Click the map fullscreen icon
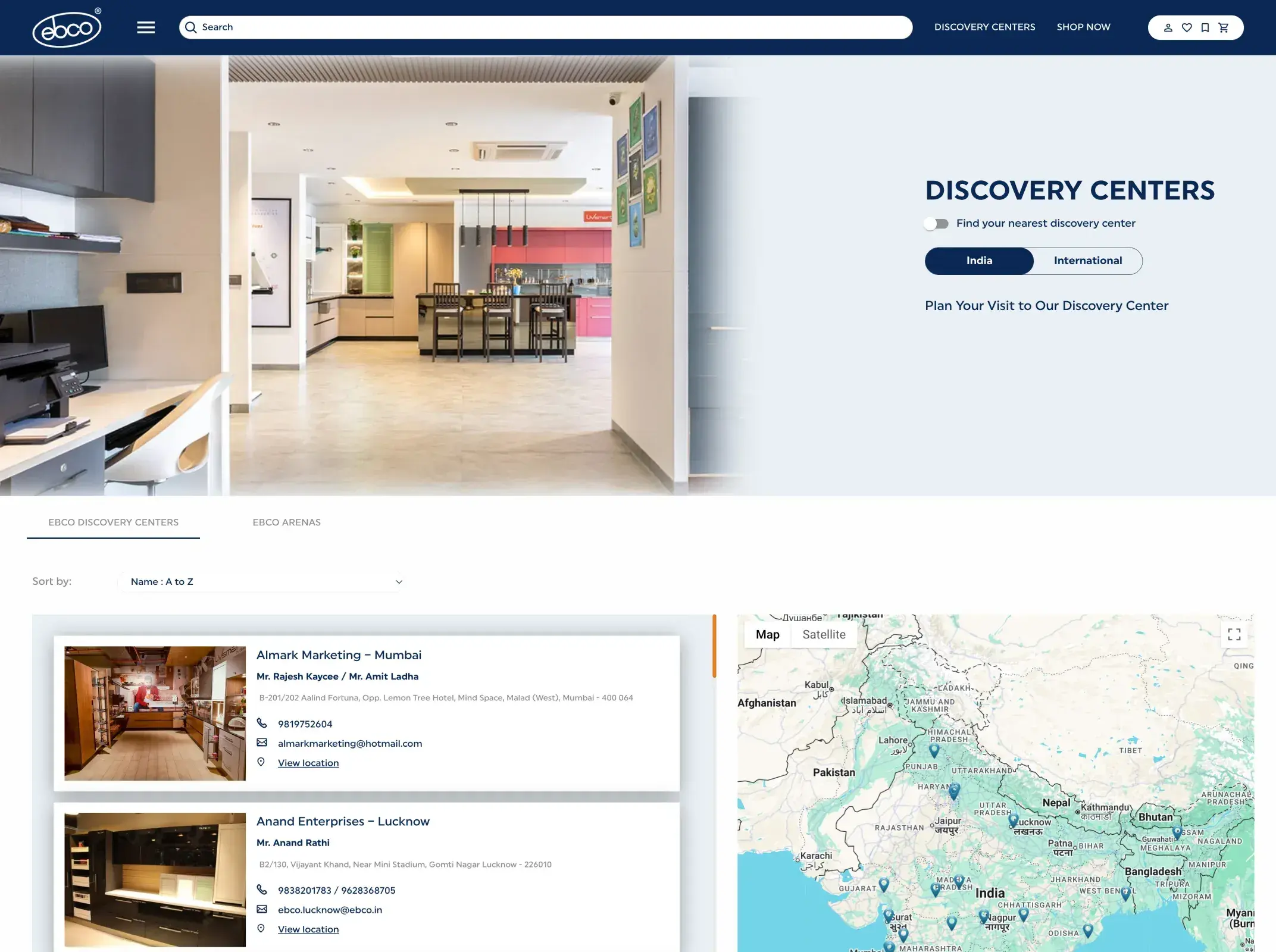The width and height of the screenshot is (1276, 952). tap(1234, 634)
